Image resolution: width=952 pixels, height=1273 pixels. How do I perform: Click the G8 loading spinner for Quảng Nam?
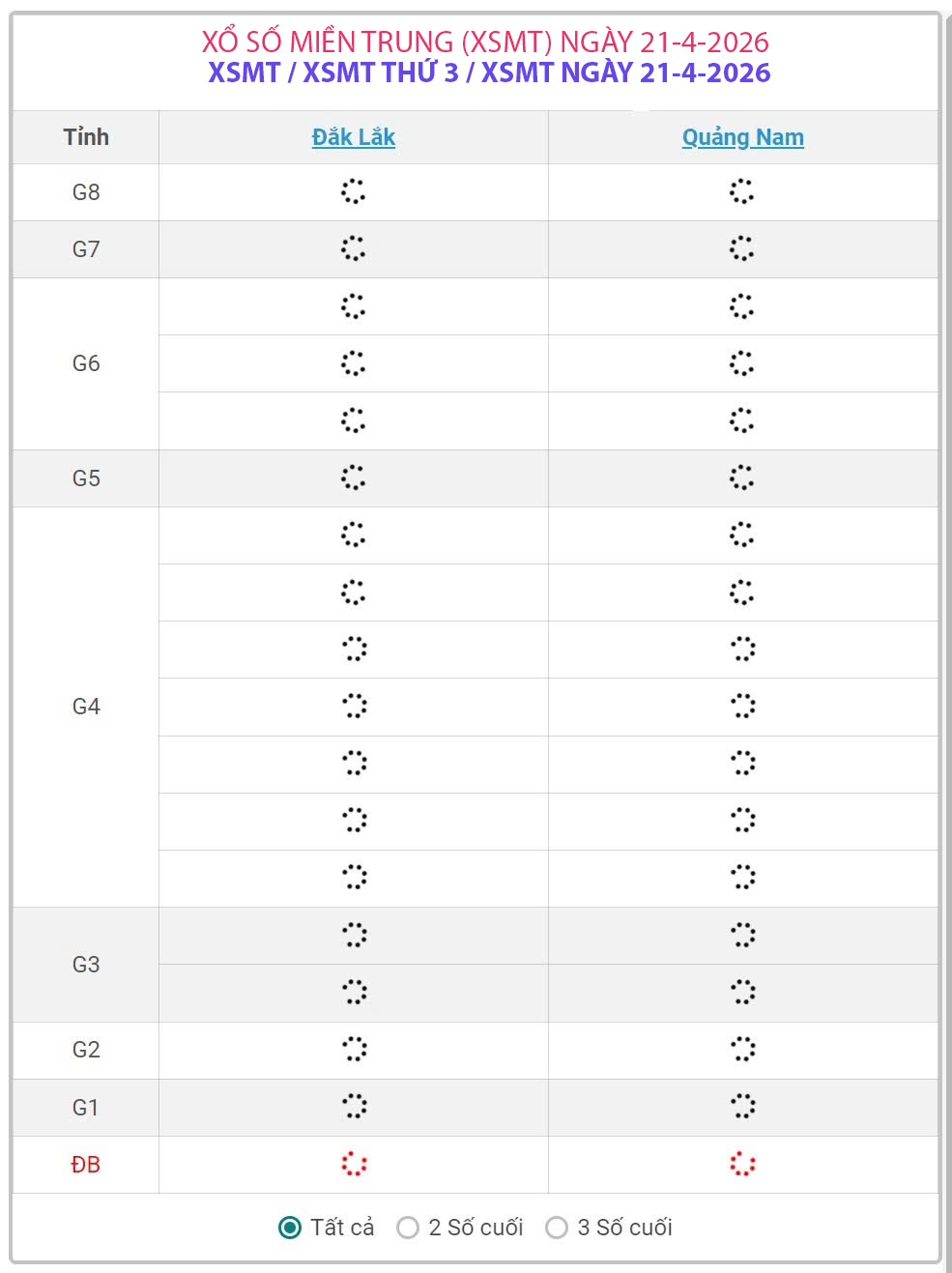[742, 191]
